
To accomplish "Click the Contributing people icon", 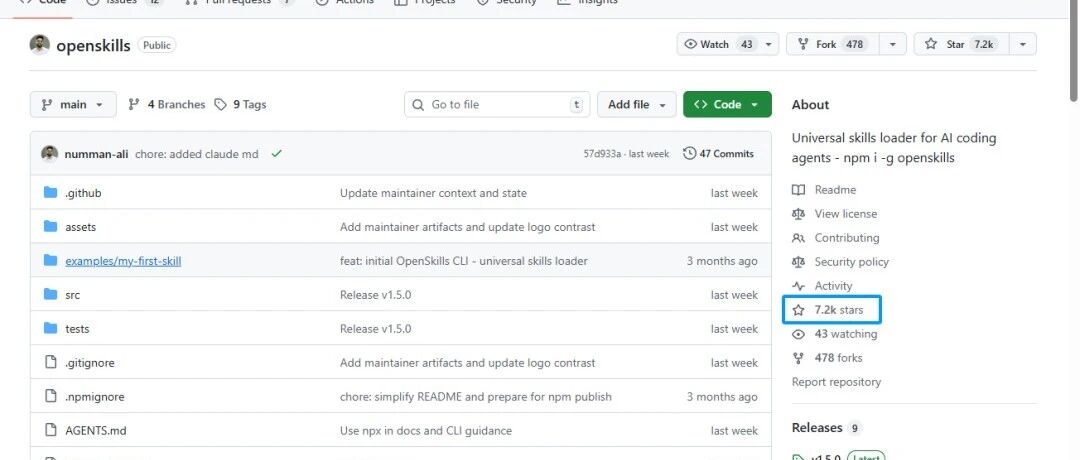I will [798, 238].
